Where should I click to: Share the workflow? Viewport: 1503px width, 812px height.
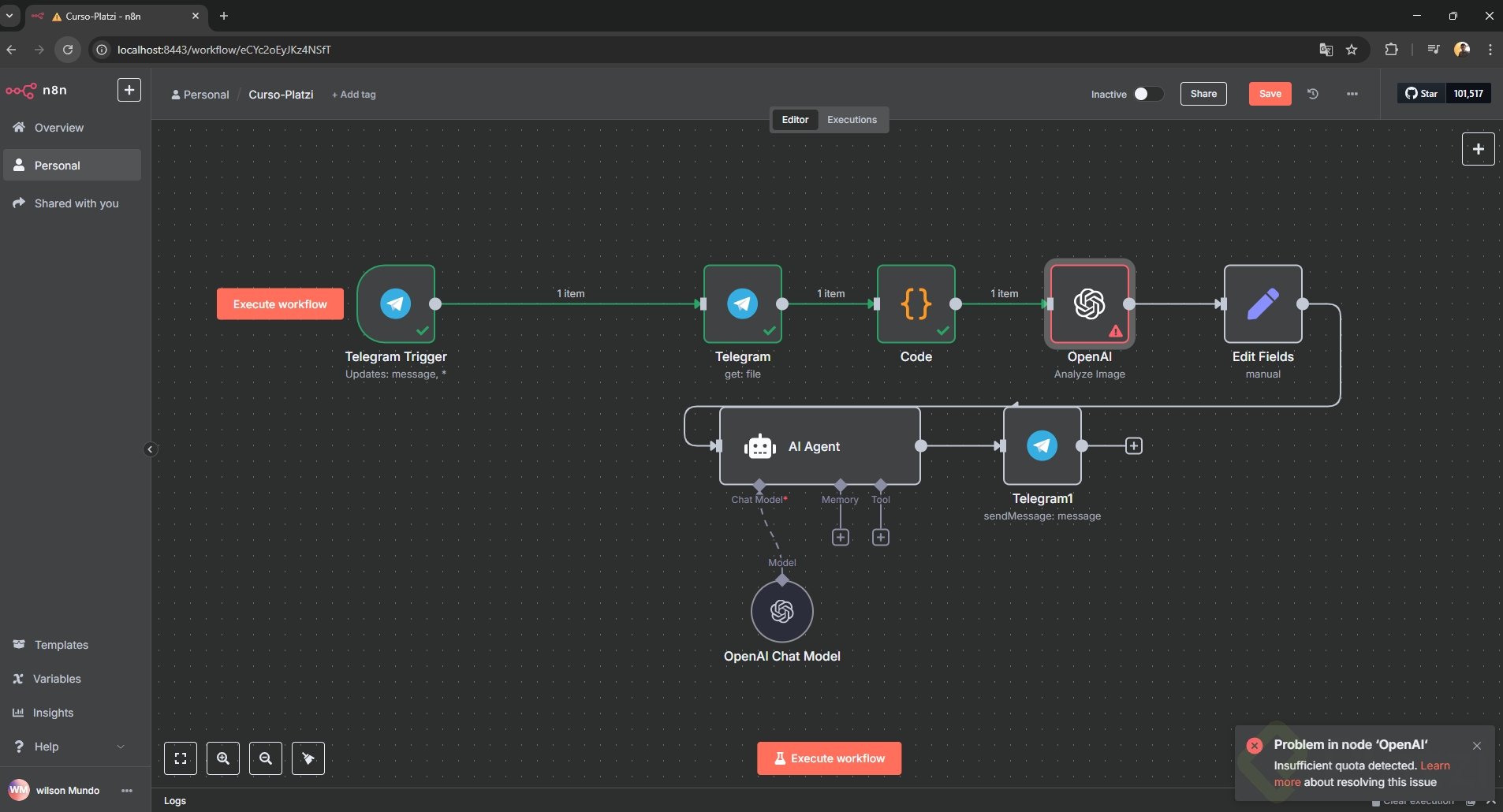tap(1203, 94)
